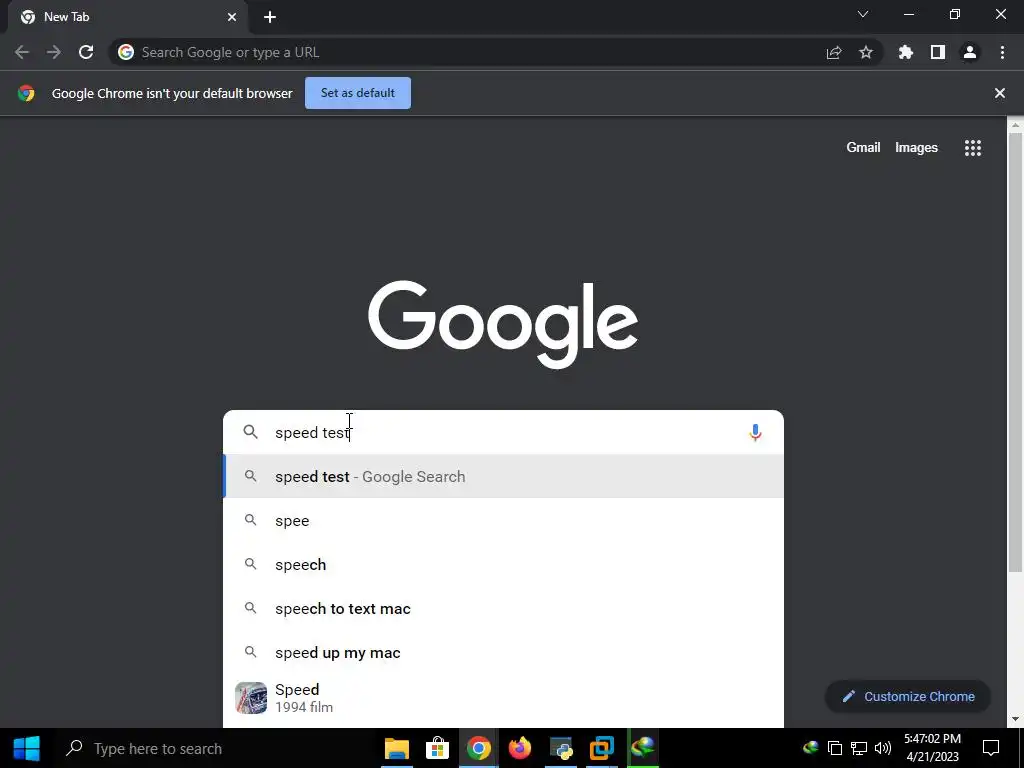Bookmark this tab with the star icon
The image size is (1024, 768).
coord(866,52)
